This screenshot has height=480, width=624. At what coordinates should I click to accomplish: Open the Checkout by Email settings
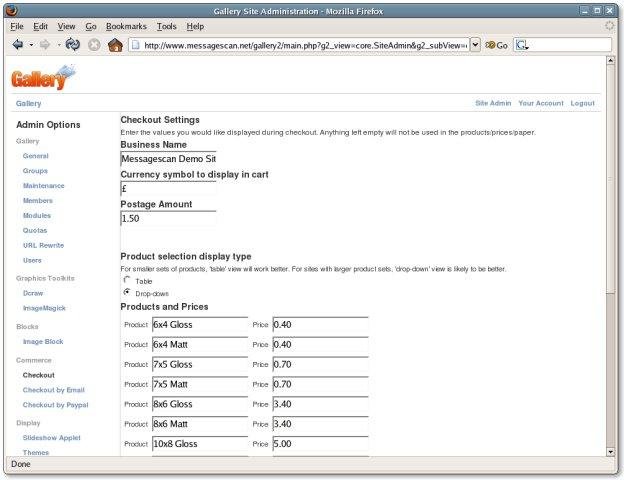point(53,390)
